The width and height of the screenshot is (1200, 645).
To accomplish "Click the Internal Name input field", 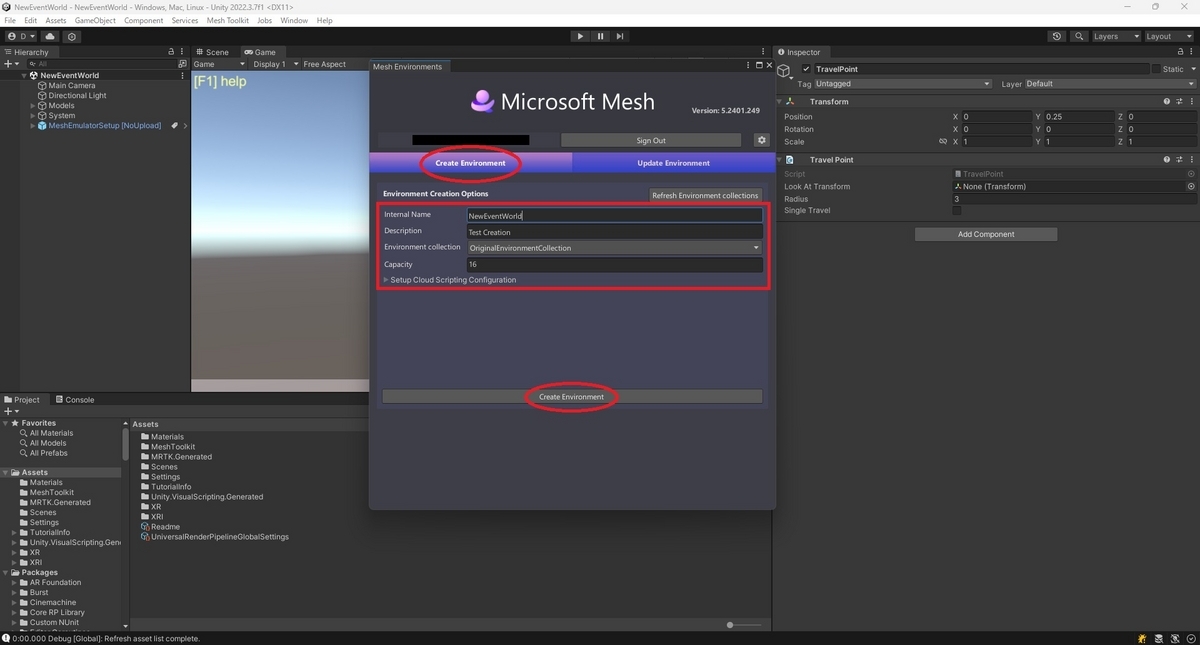I will point(615,215).
